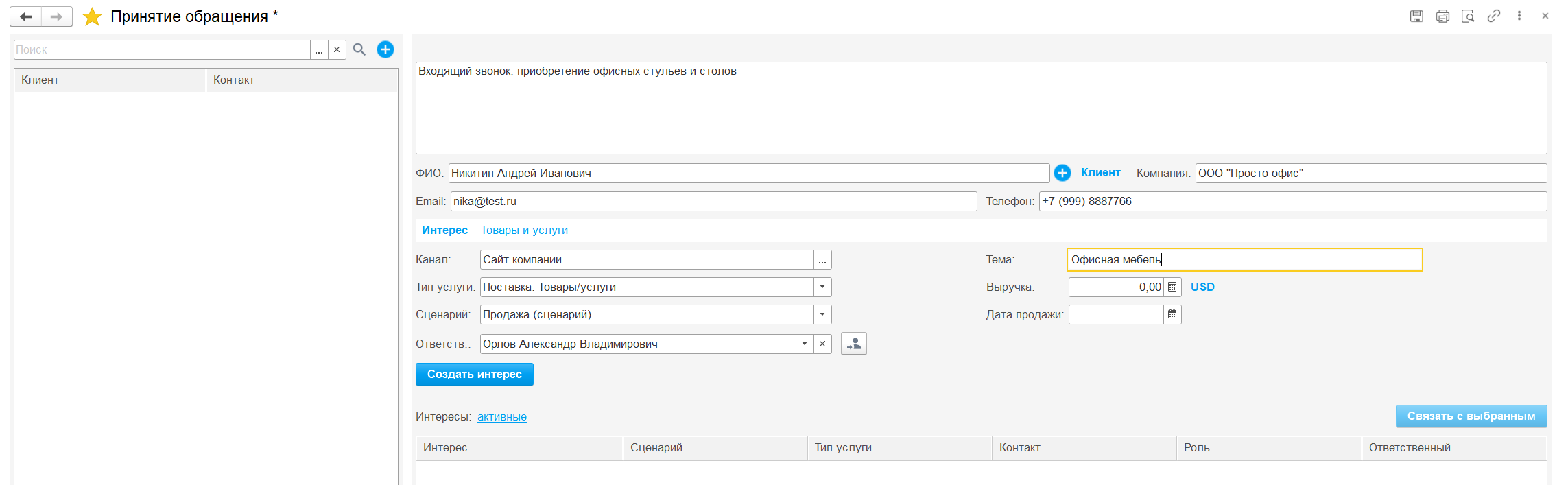Add a new client with the plus icon beside the search field
This screenshot has height=485, width=1568.
tap(385, 49)
